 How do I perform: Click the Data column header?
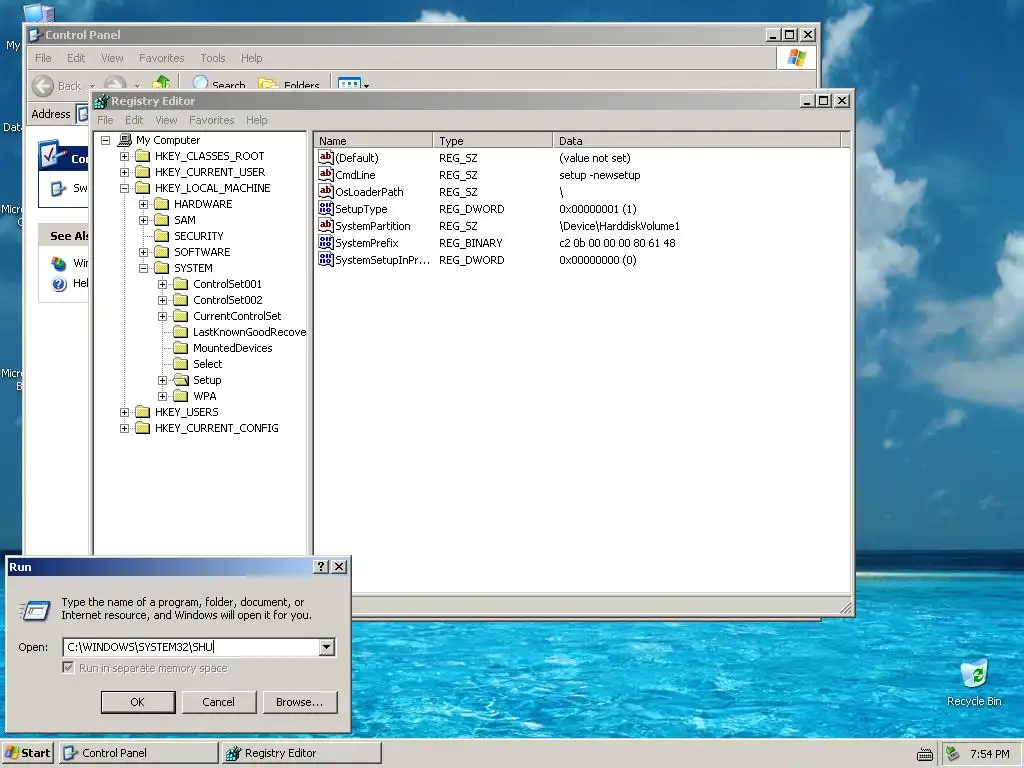tap(697, 140)
